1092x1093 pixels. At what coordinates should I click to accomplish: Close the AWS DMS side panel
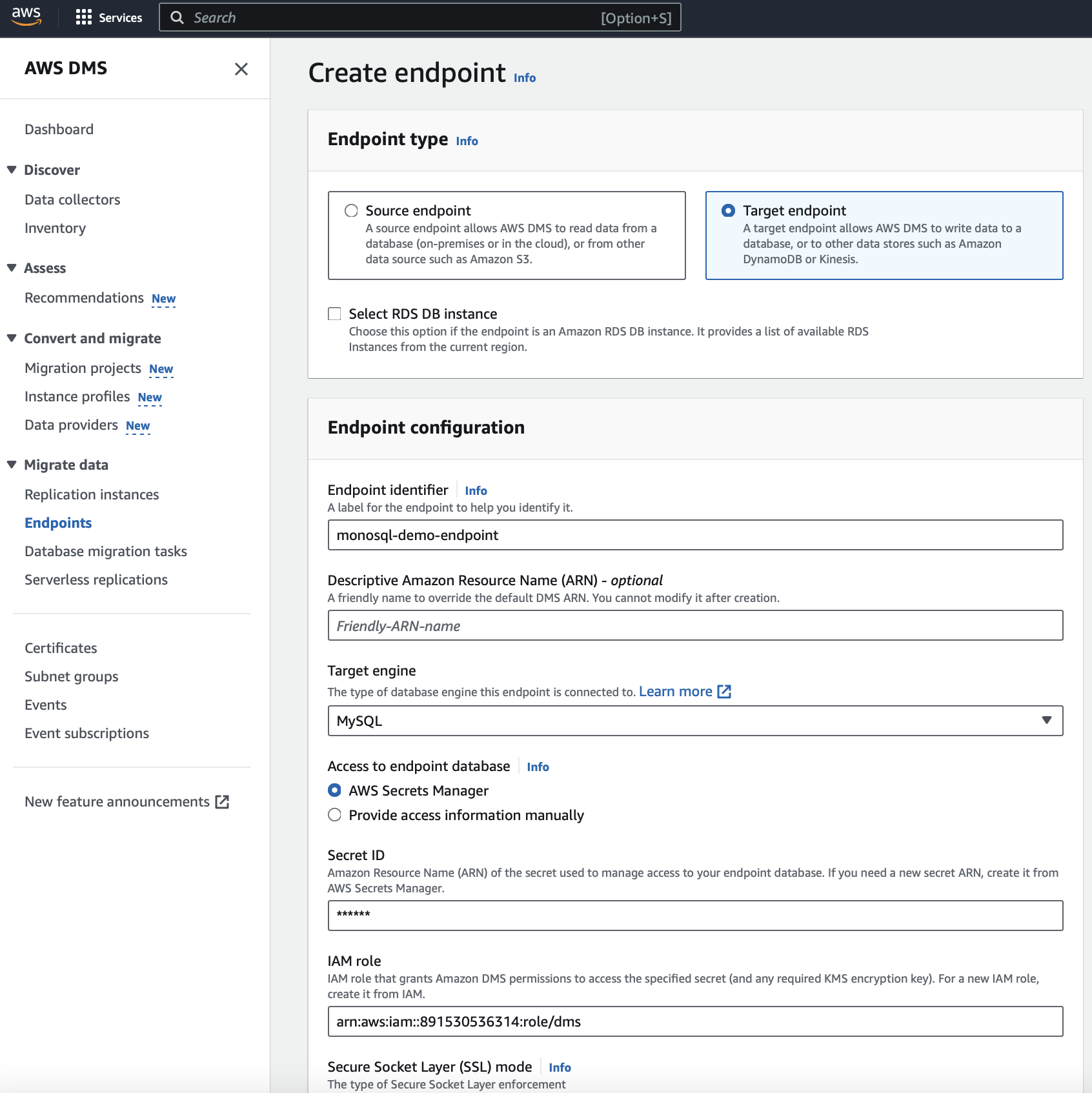241,69
